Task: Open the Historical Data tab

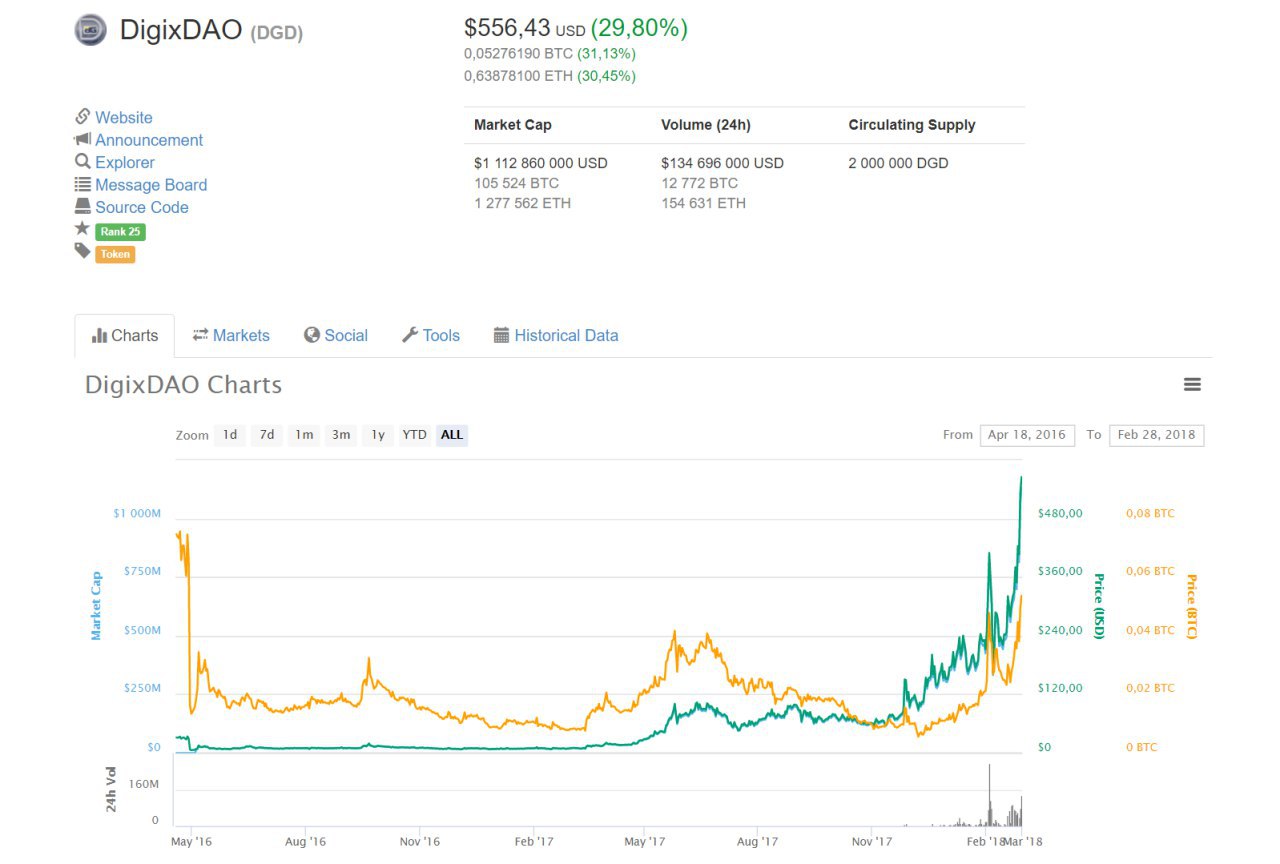Action: (556, 336)
